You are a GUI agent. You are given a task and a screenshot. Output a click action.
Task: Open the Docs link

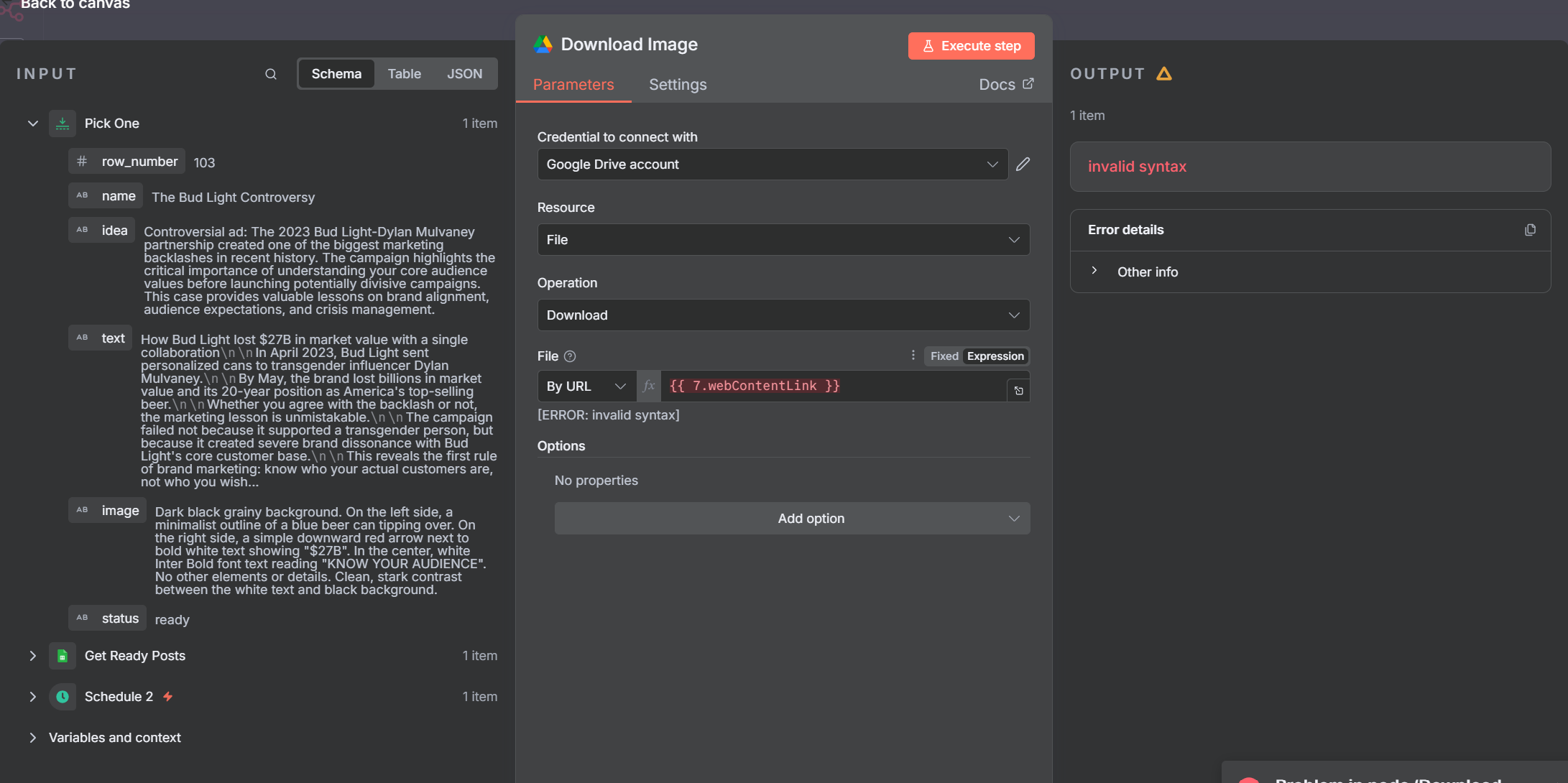coord(1006,85)
